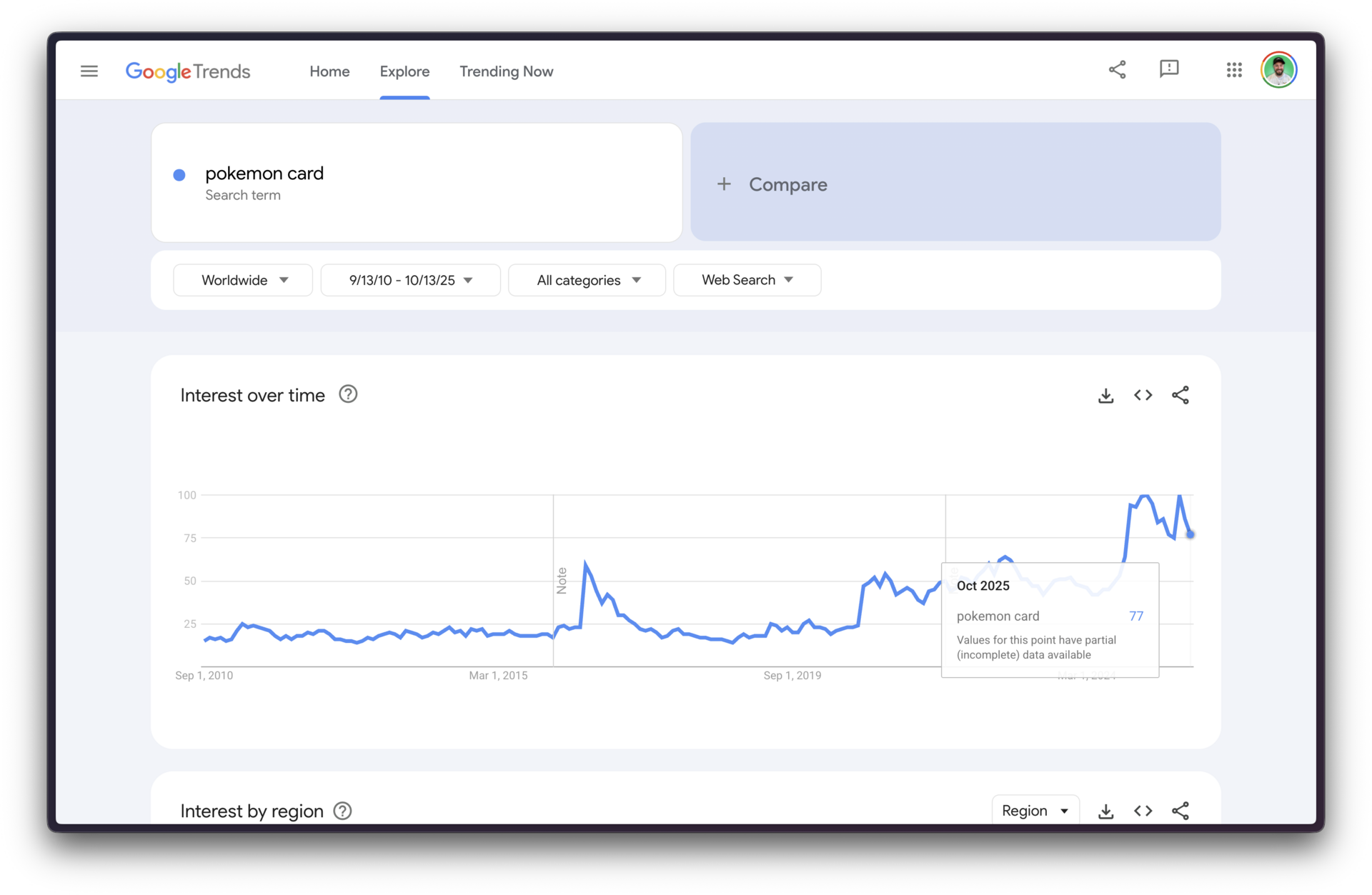1372x895 pixels.
Task: Open the 9/13/10 - 10/13/25 date range dropdown
Action: 409,280
